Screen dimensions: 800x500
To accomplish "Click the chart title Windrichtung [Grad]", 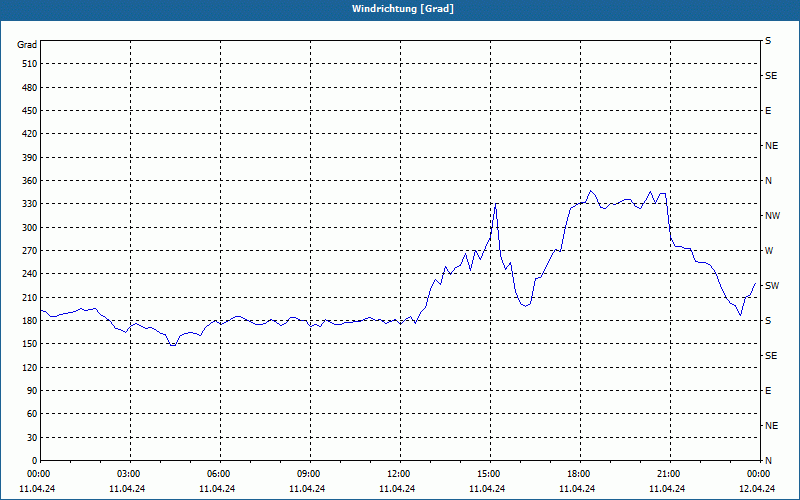I will (x=403, y=9).
